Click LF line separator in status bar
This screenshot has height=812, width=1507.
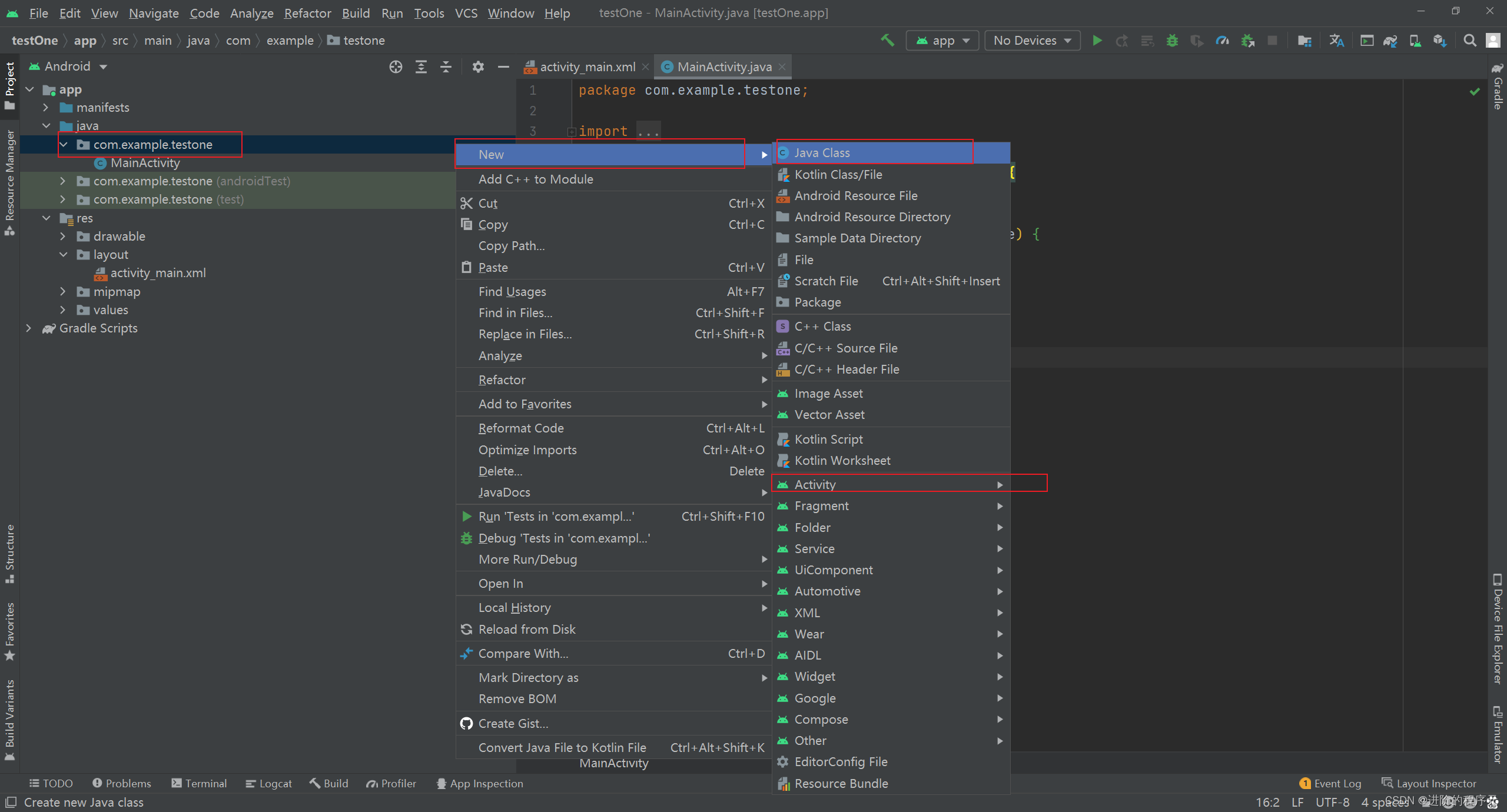[1297, 803]
